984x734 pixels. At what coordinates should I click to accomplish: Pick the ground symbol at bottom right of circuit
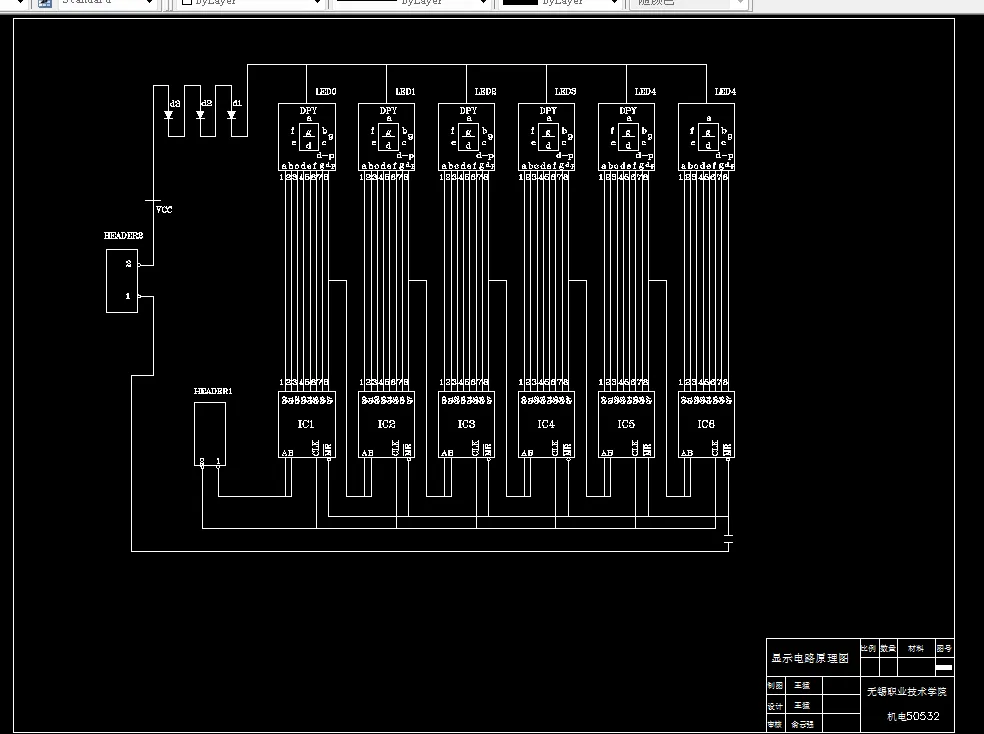(728, 540)
